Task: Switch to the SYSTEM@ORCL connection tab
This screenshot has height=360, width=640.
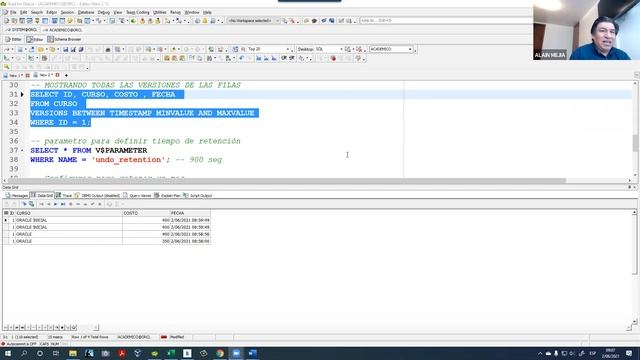Action: coord(21,30)
